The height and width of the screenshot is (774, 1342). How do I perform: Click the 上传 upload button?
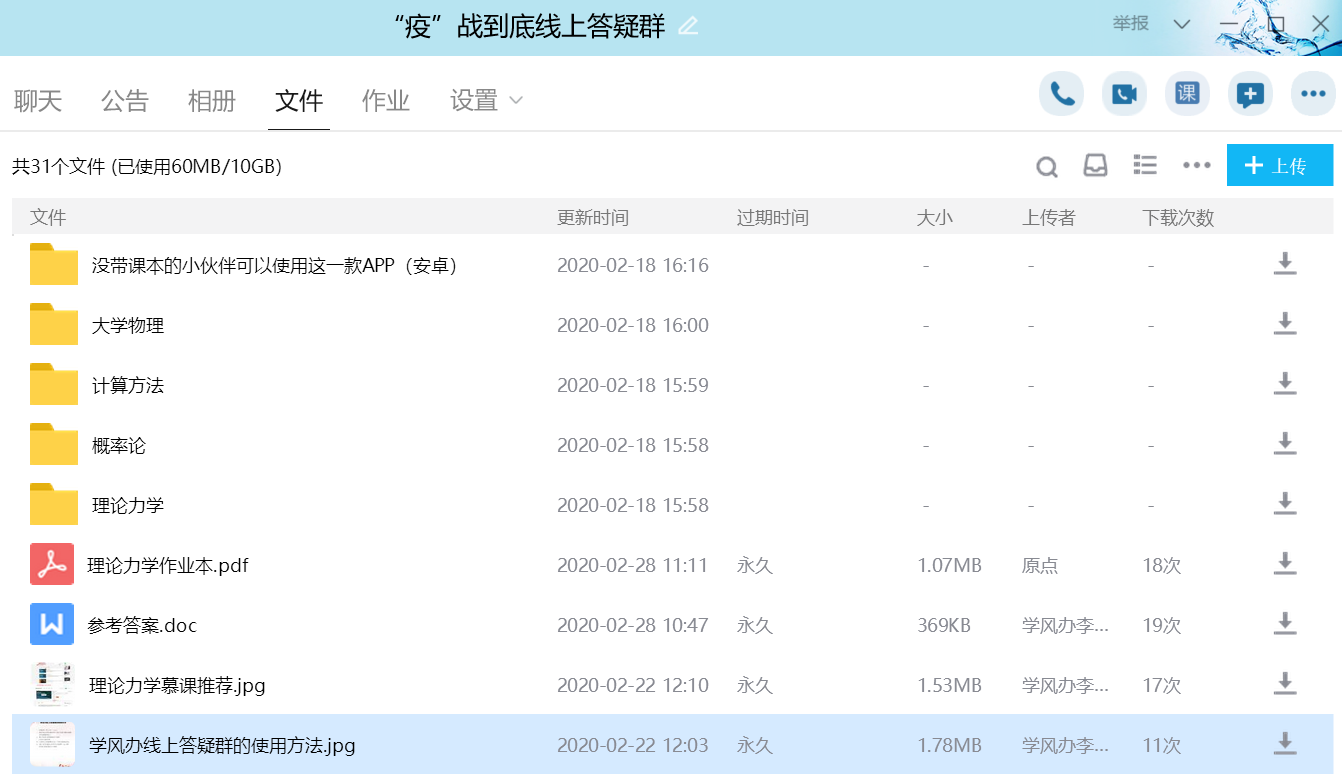1279,165
